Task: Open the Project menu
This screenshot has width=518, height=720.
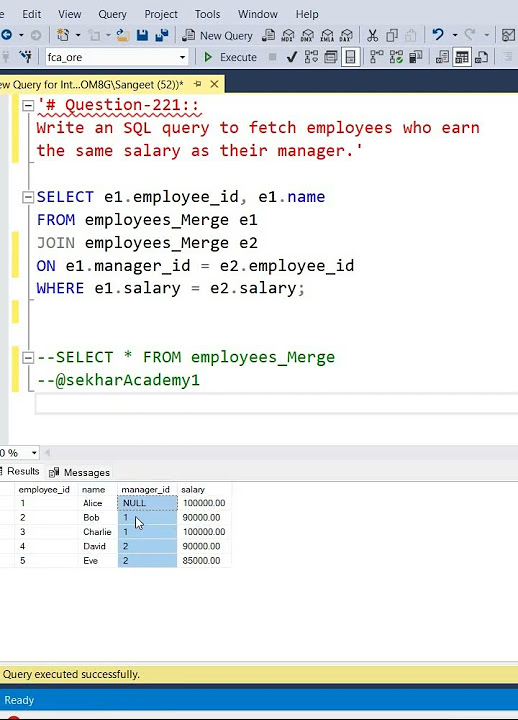Action: point(161,14)
